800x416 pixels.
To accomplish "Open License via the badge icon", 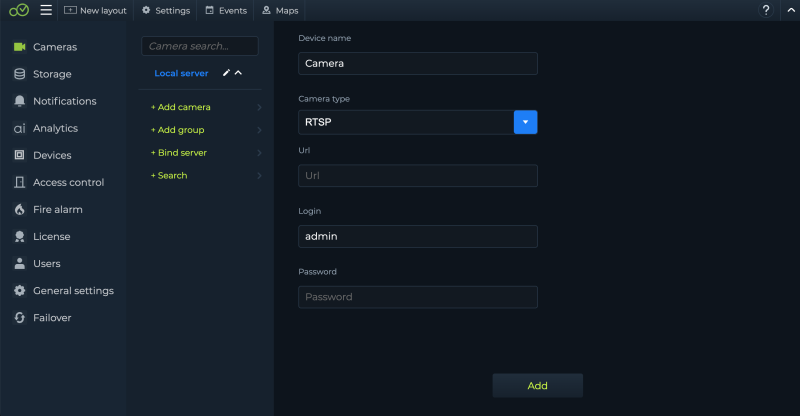I will (19, 236).
